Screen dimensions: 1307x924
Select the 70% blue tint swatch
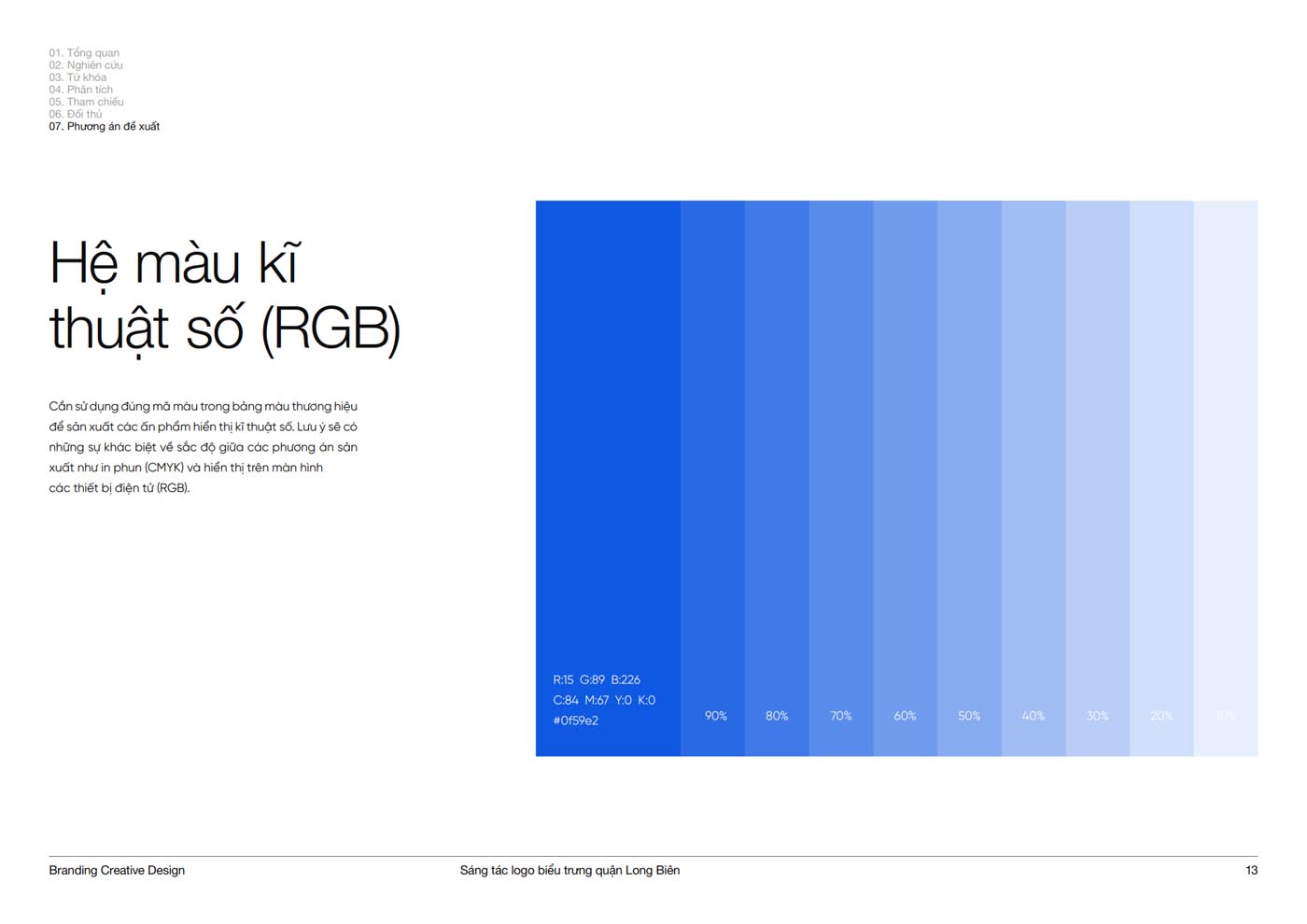[x=841, y=478]
